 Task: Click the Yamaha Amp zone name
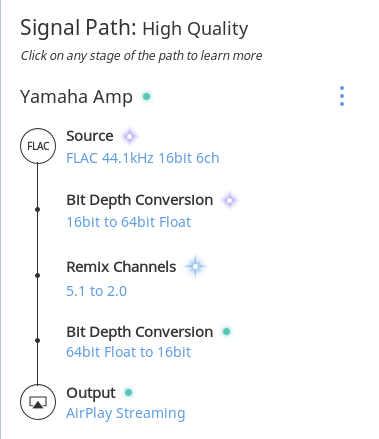tap(76, 97)
